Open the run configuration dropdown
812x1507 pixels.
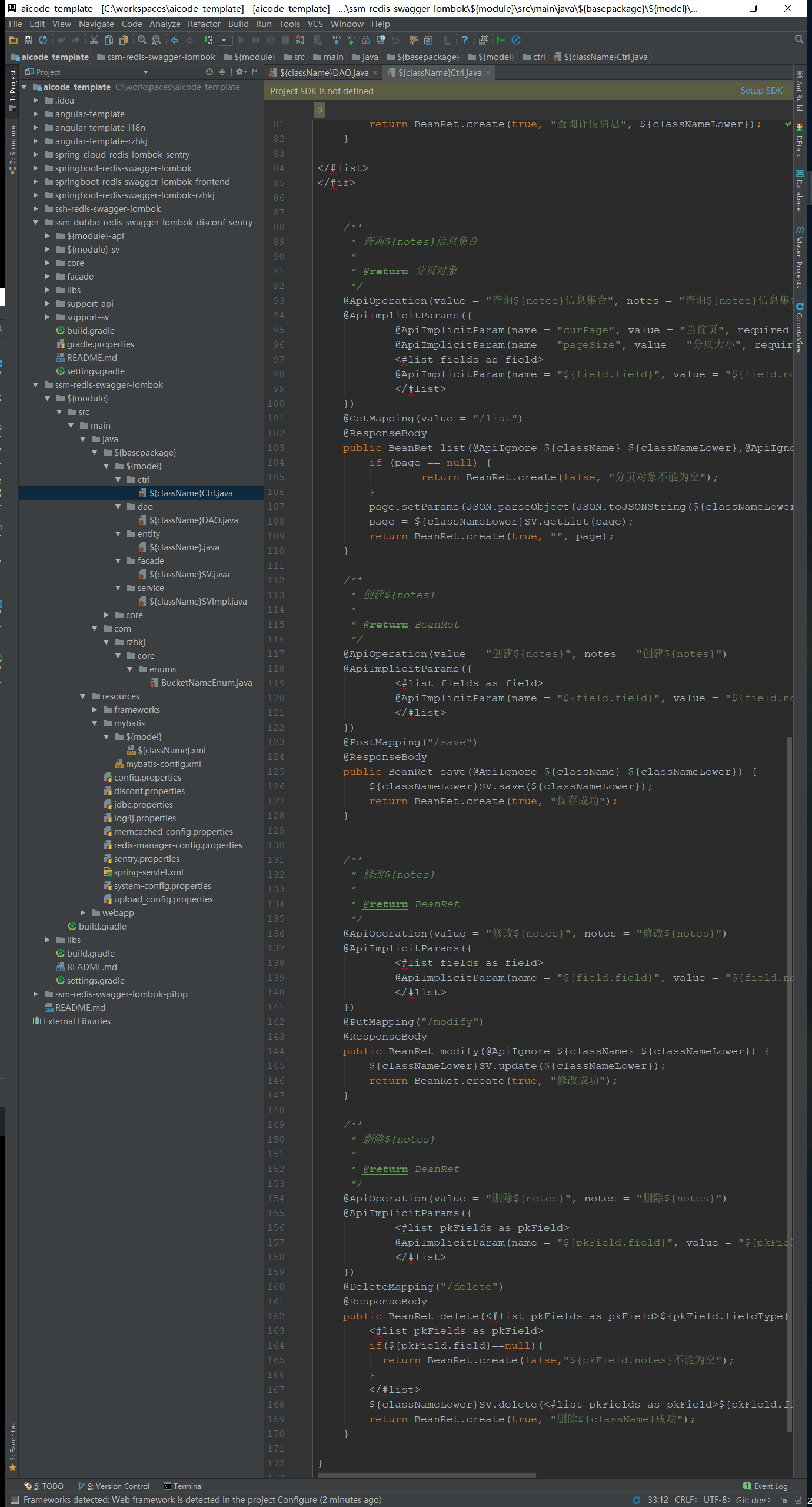tap(224, 40)
